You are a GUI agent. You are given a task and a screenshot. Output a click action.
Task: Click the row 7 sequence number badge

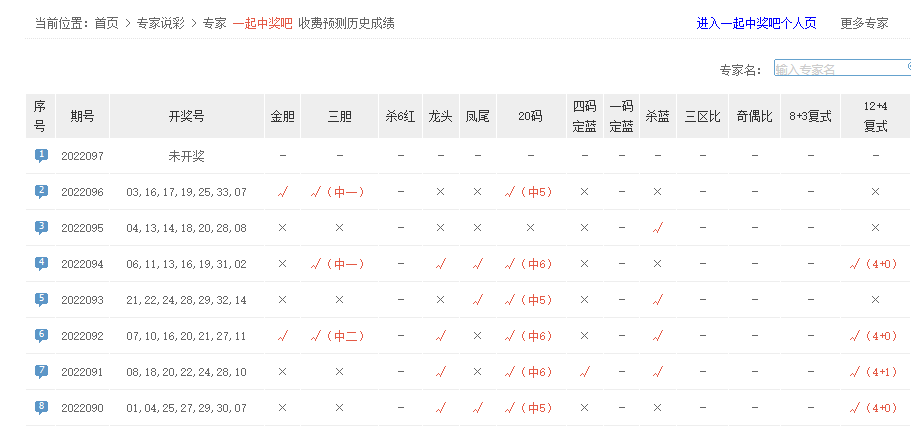(41, 371)
